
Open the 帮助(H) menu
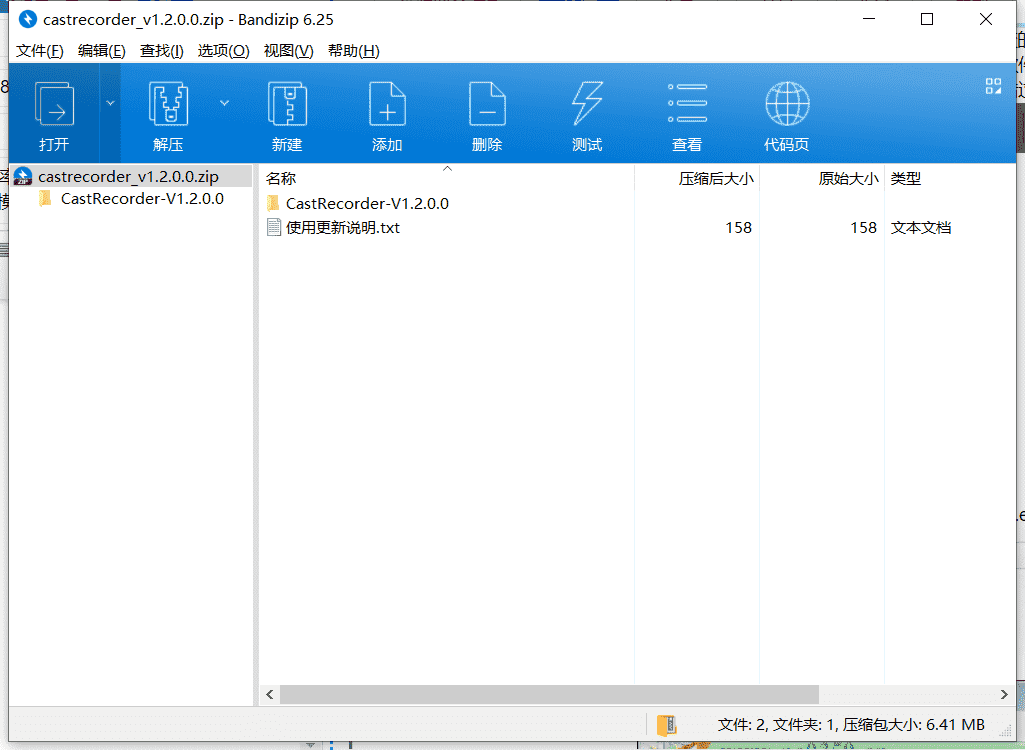(354, 51)
